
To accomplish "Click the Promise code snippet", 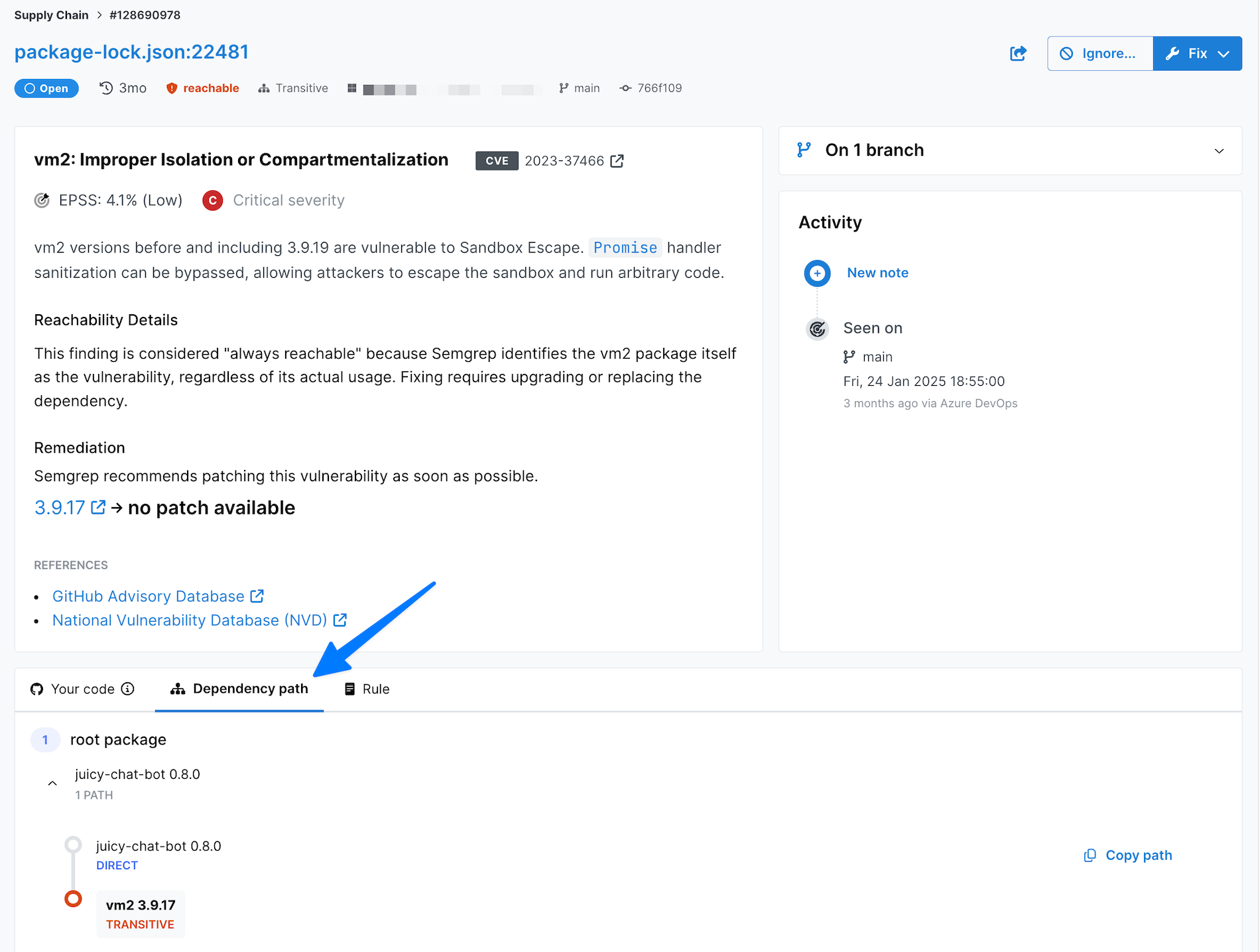I will (625, 247).
